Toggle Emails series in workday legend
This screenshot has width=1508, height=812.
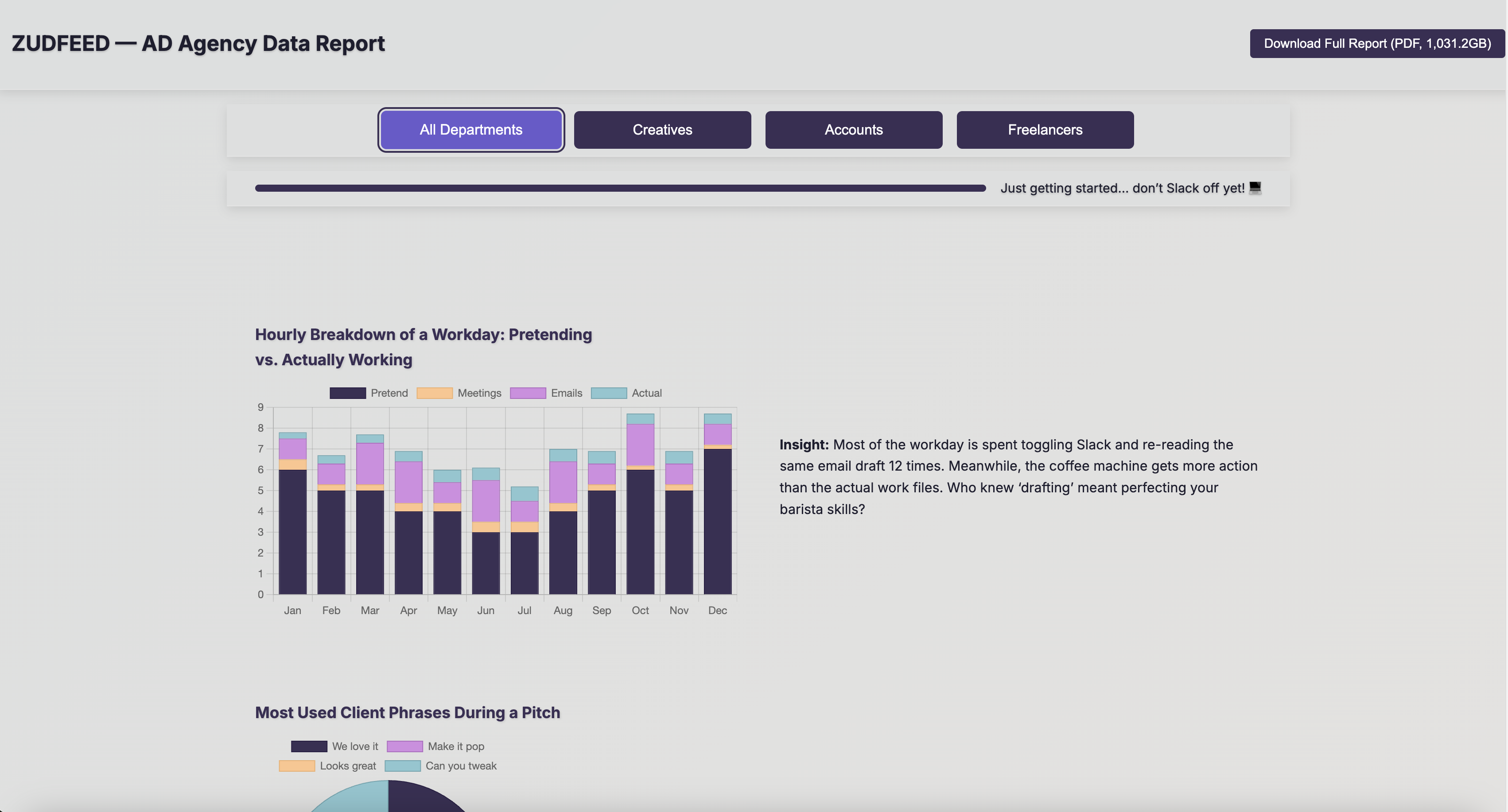546,393
